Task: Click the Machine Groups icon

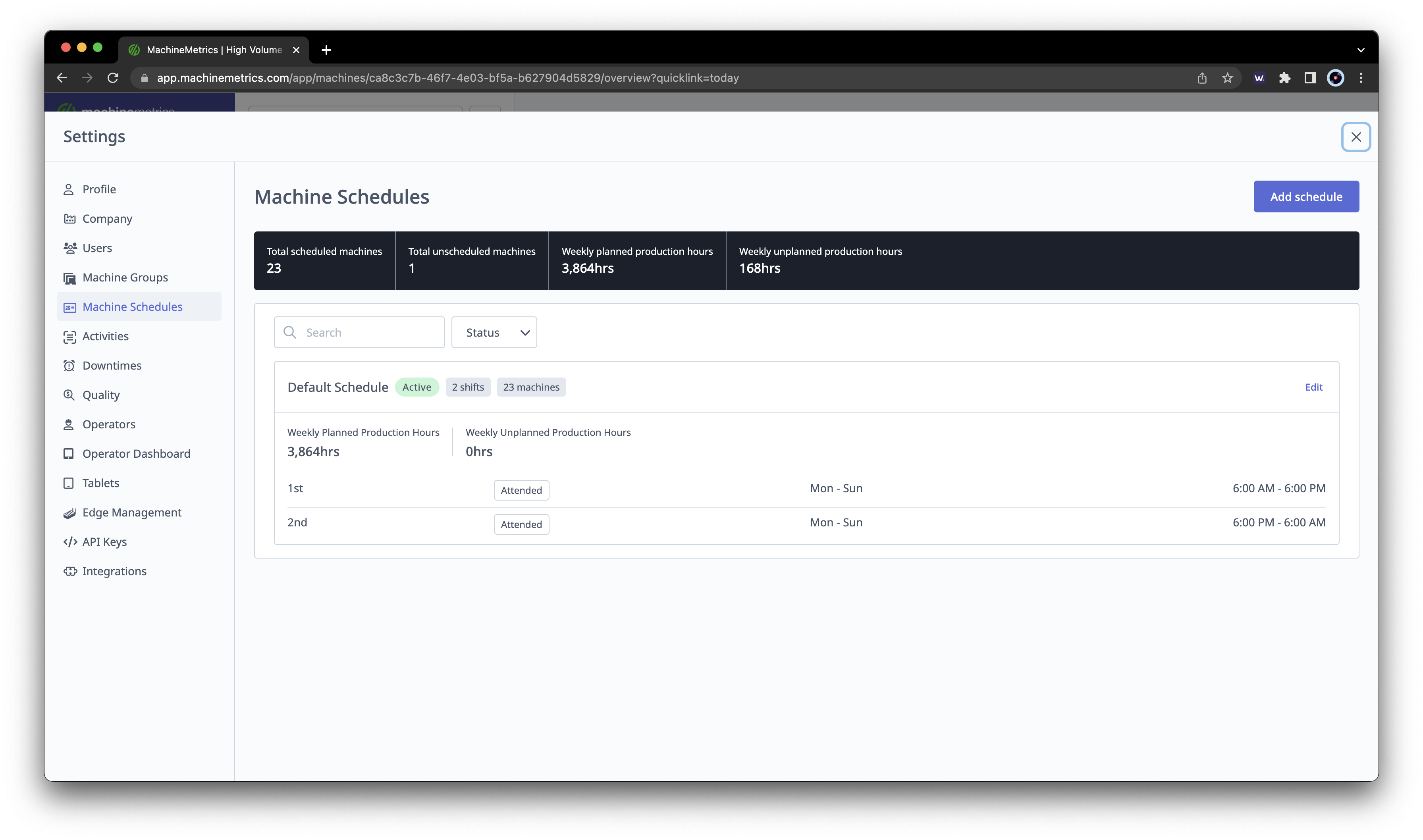Action: [x=69, y=278]
